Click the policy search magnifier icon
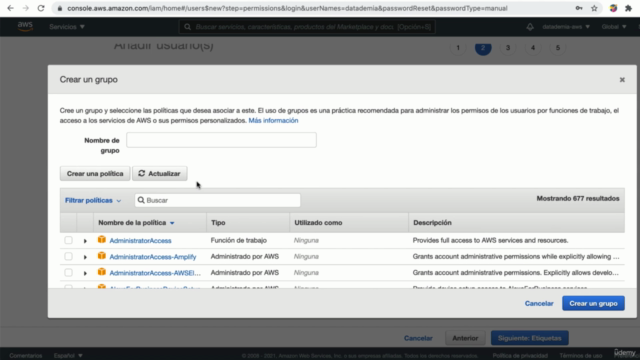This screenshot has height=360, width=640. [x=141, y=200]
